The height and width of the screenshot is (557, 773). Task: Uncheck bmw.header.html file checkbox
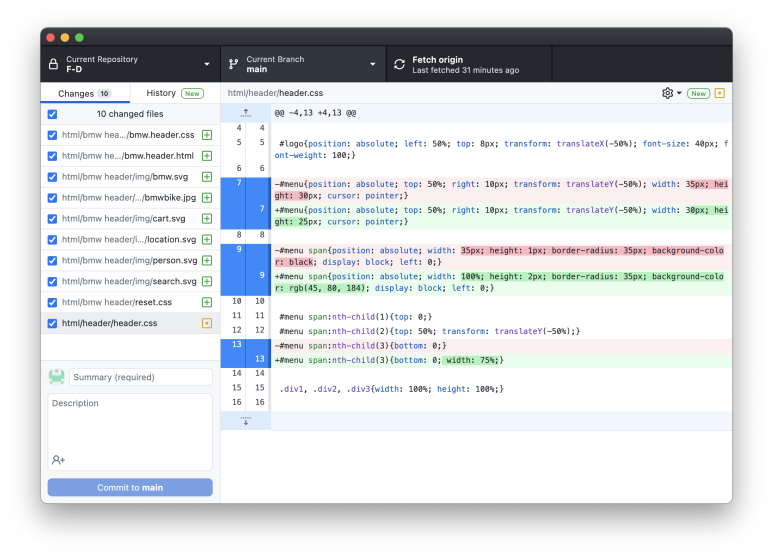pyautogui.click(x=52, y=156)
